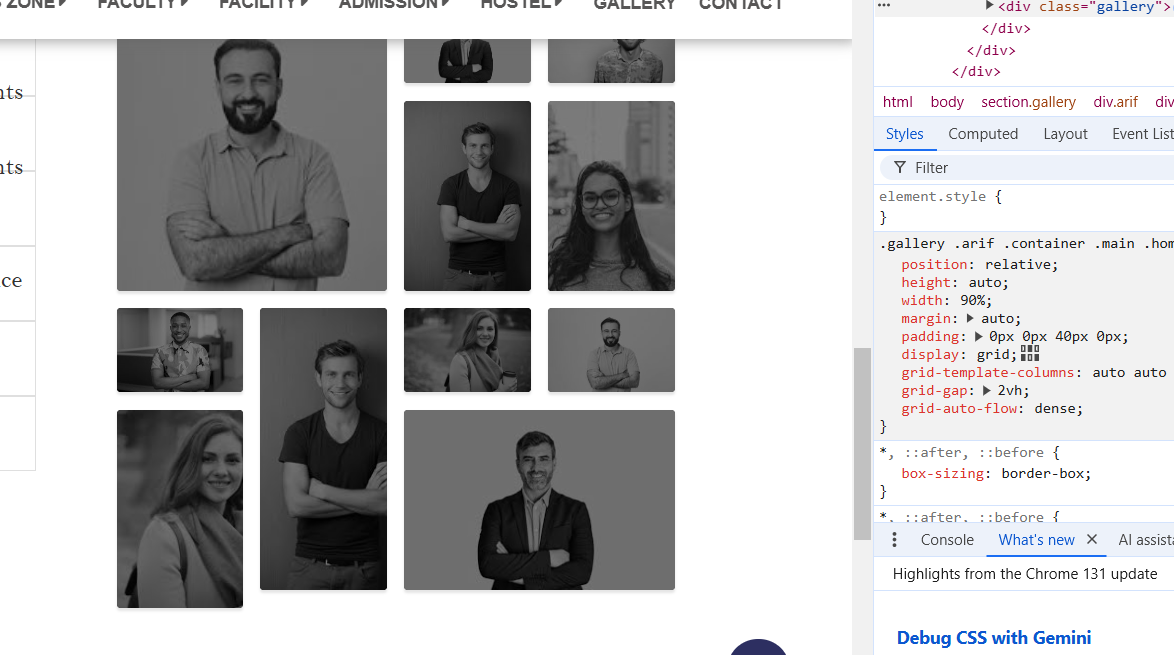Open the Gallery navigation menu item
This screenshot has width=1174, height=655.
click(x=634, y=6)
